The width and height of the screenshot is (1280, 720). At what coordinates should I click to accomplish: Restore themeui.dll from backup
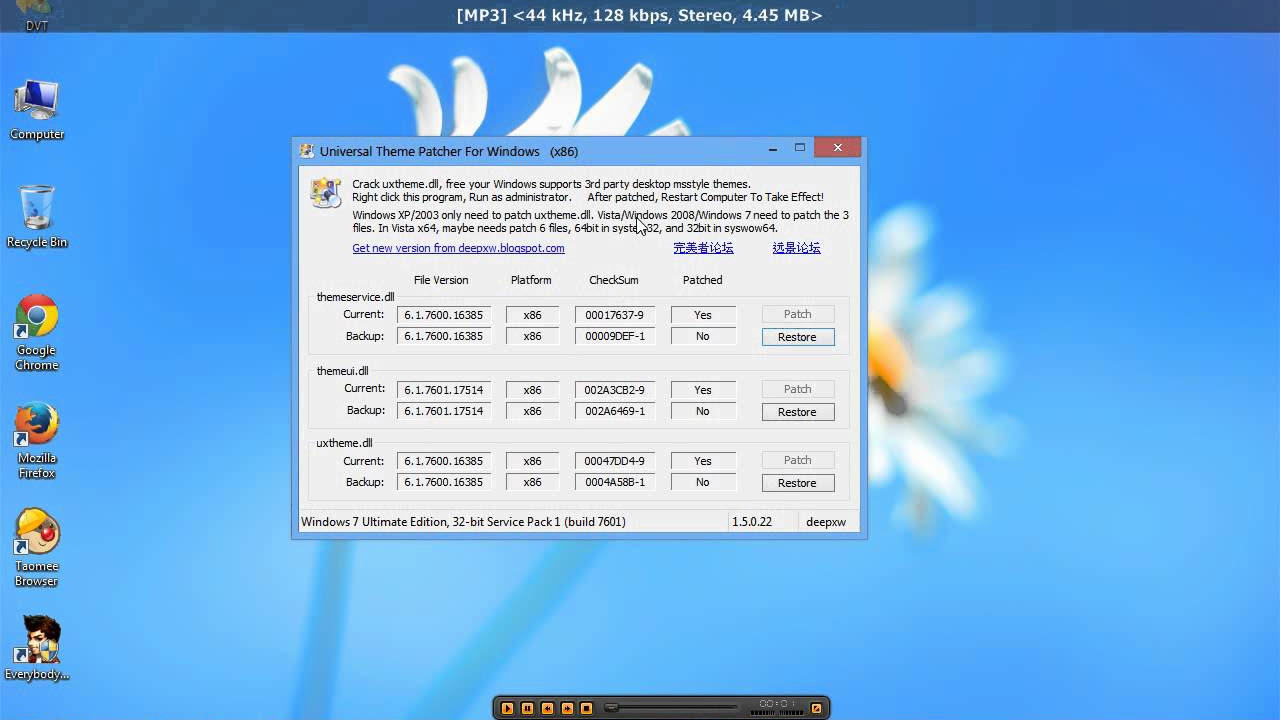(797, 412)
